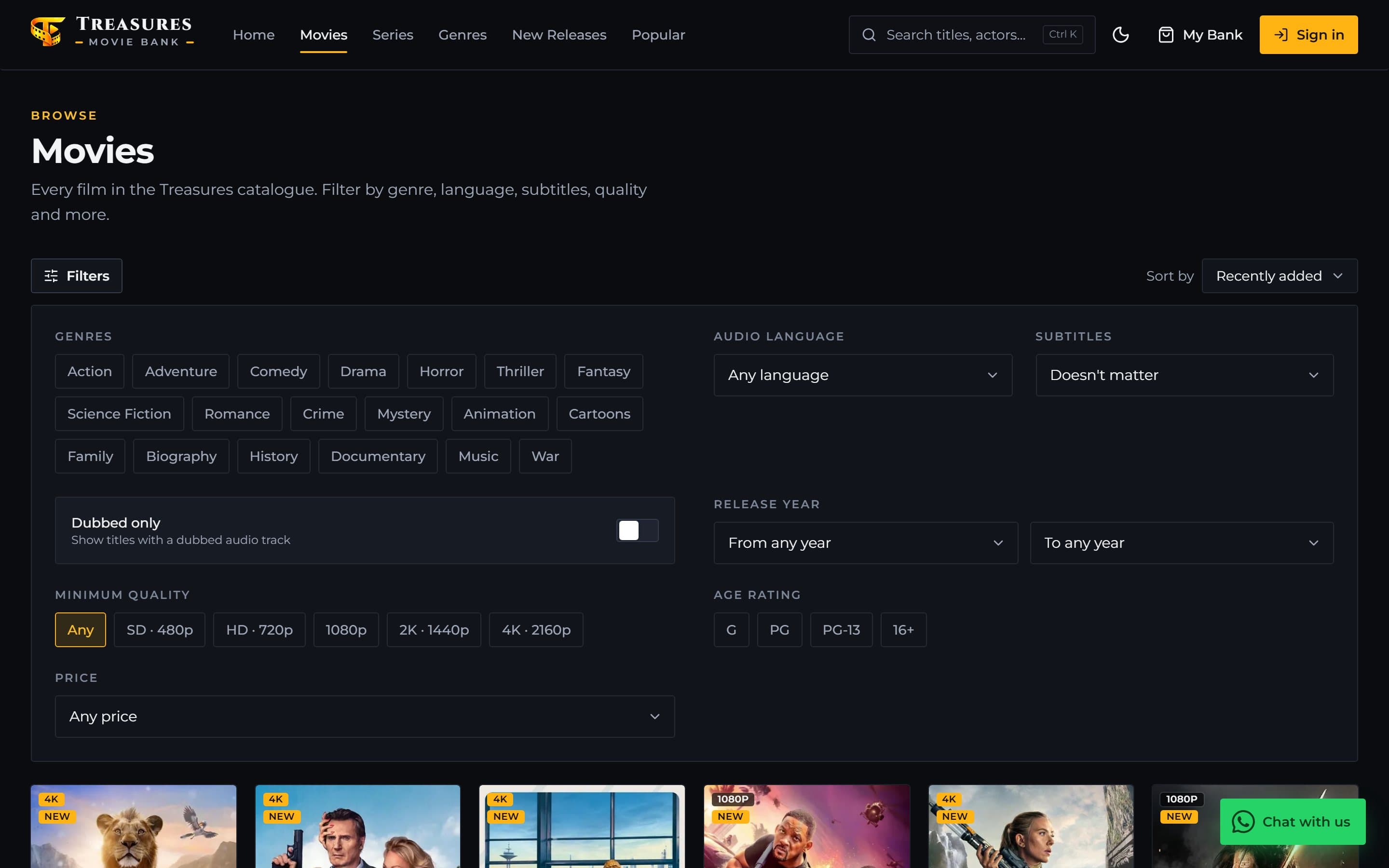Screen dimensions: 1389x868
Task: Select the Science Fiction genre chip
Action: tap(120, 414)
